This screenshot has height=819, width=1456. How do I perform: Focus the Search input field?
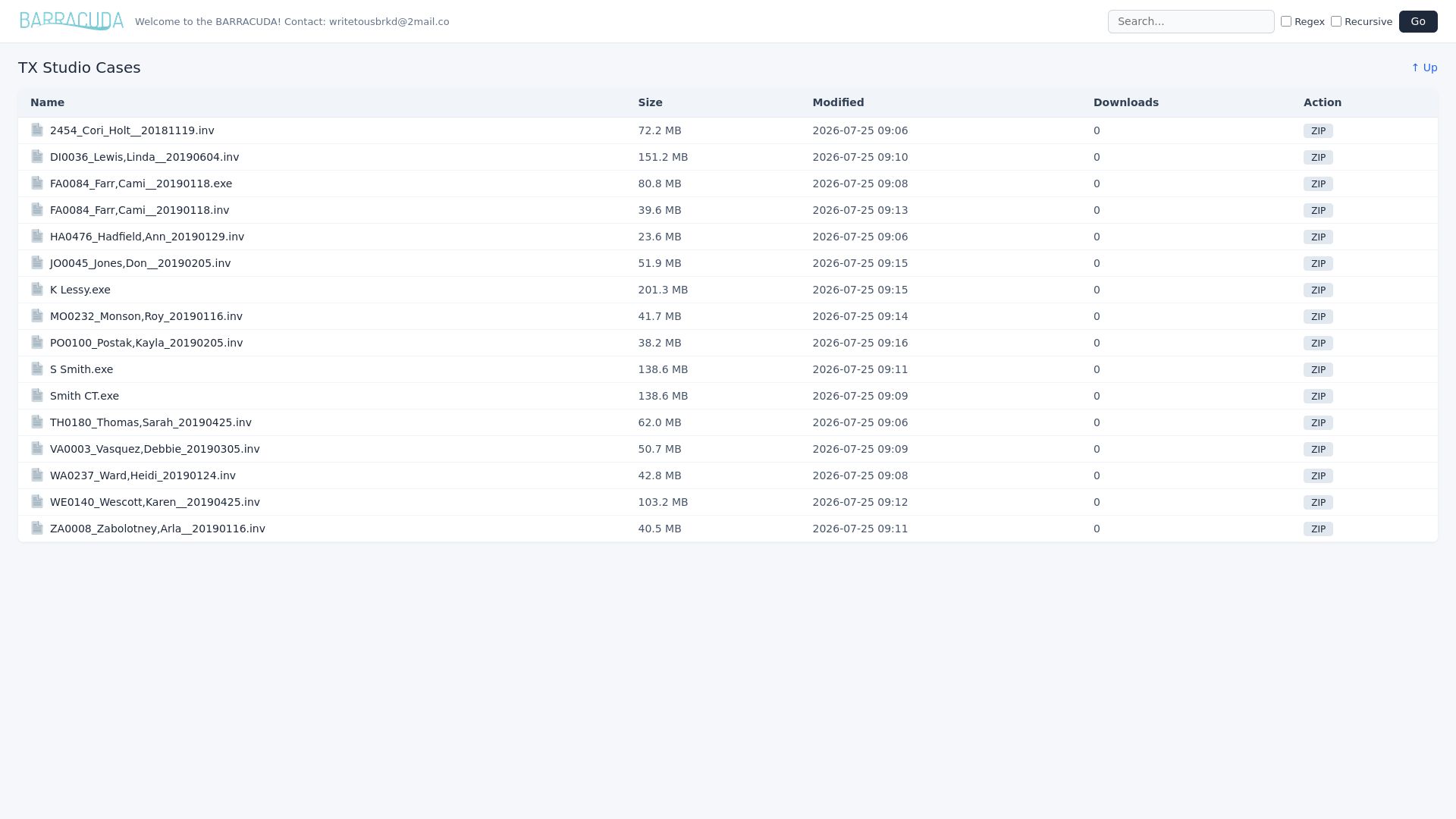point(1191,21)
